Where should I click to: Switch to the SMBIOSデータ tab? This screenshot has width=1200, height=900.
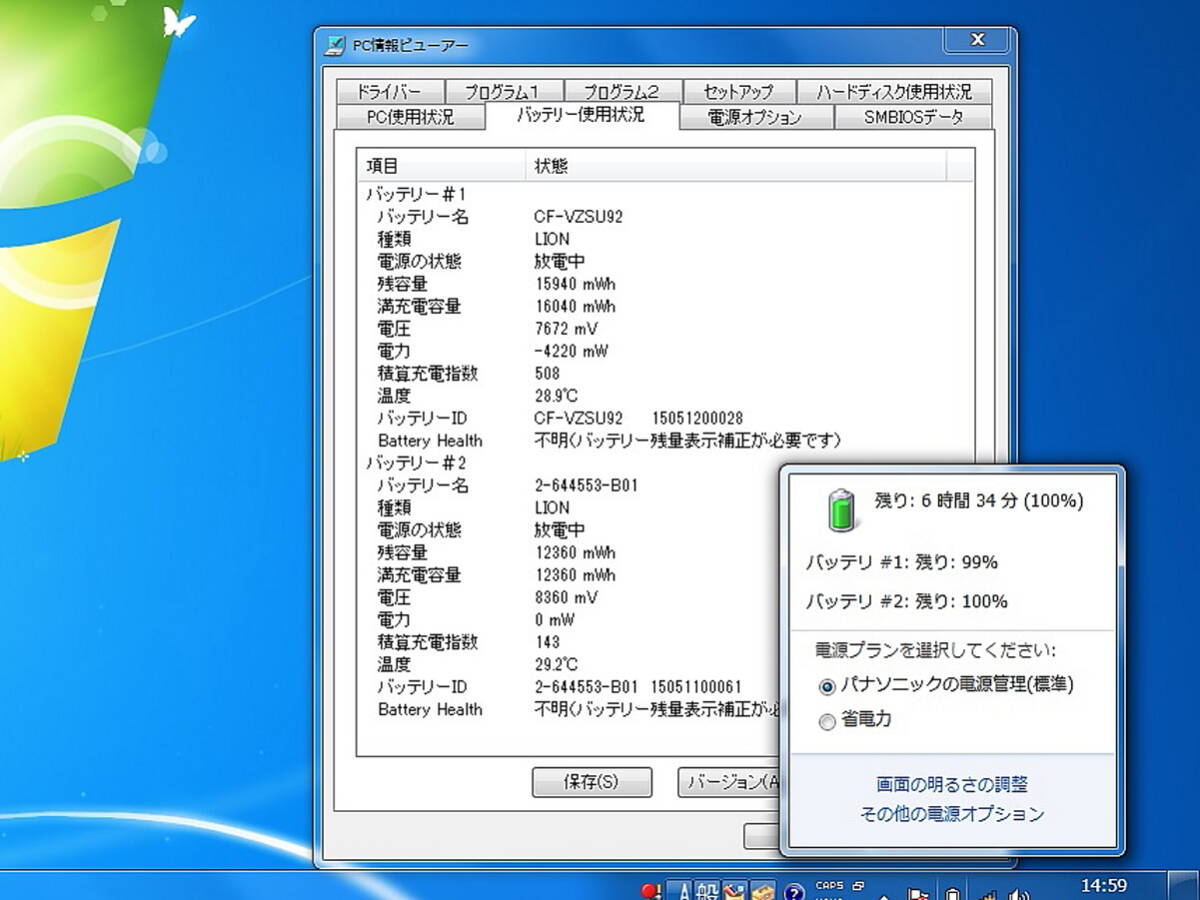click(x=913, y=117)
